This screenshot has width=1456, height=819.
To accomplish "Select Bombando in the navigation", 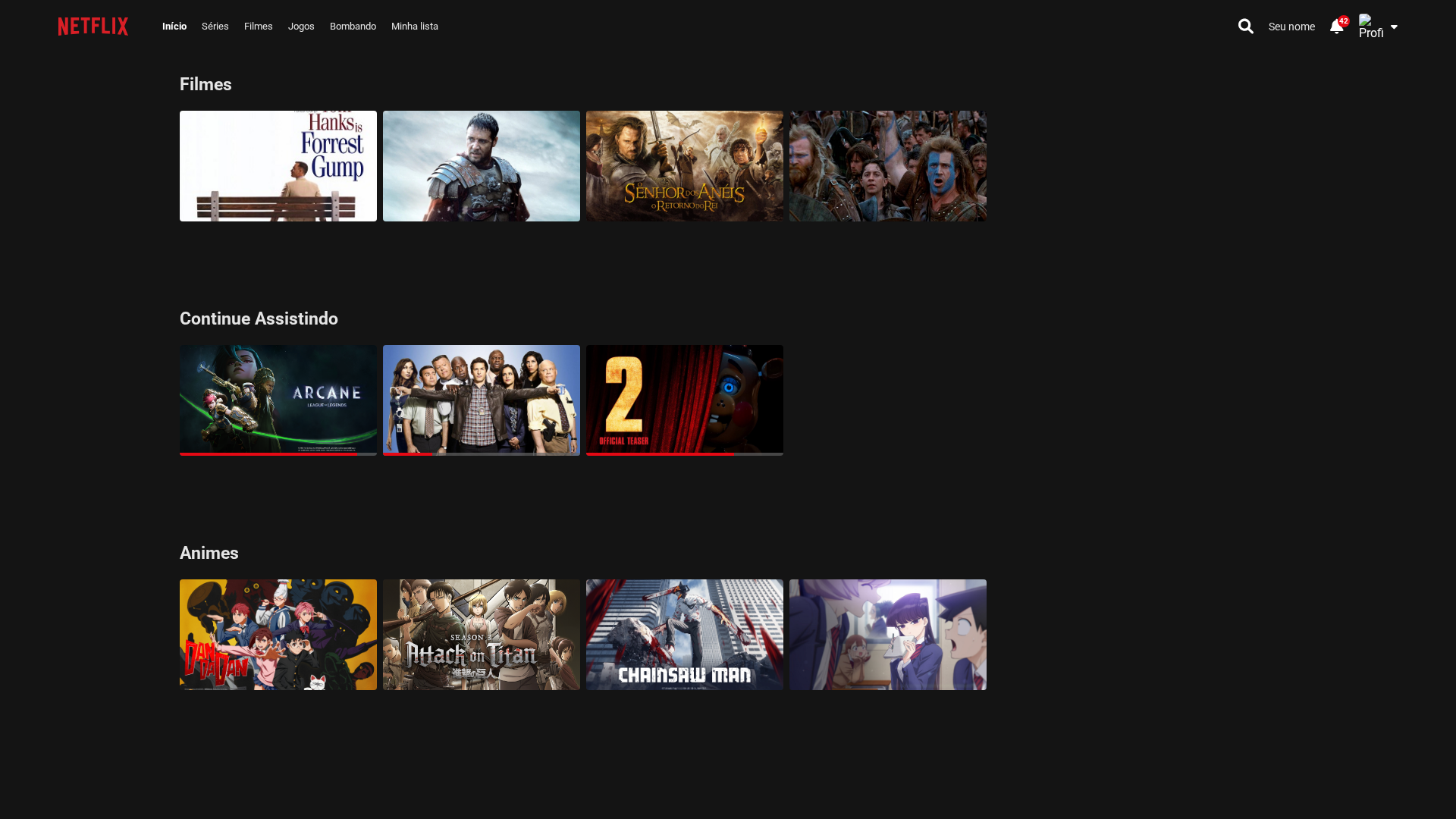I will [353, 27].
